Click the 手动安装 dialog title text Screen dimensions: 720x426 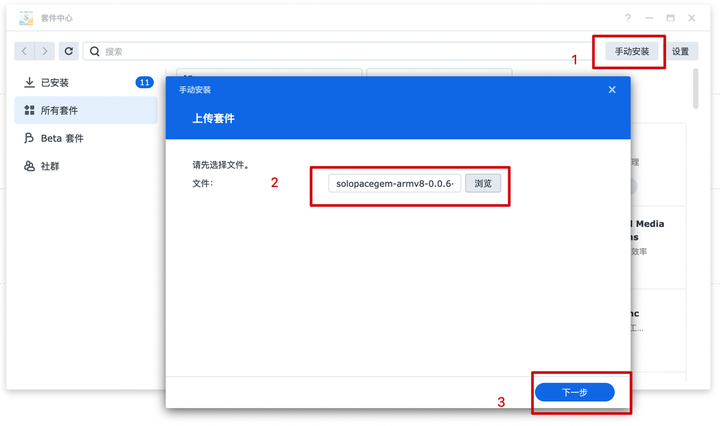click(195, 90)
